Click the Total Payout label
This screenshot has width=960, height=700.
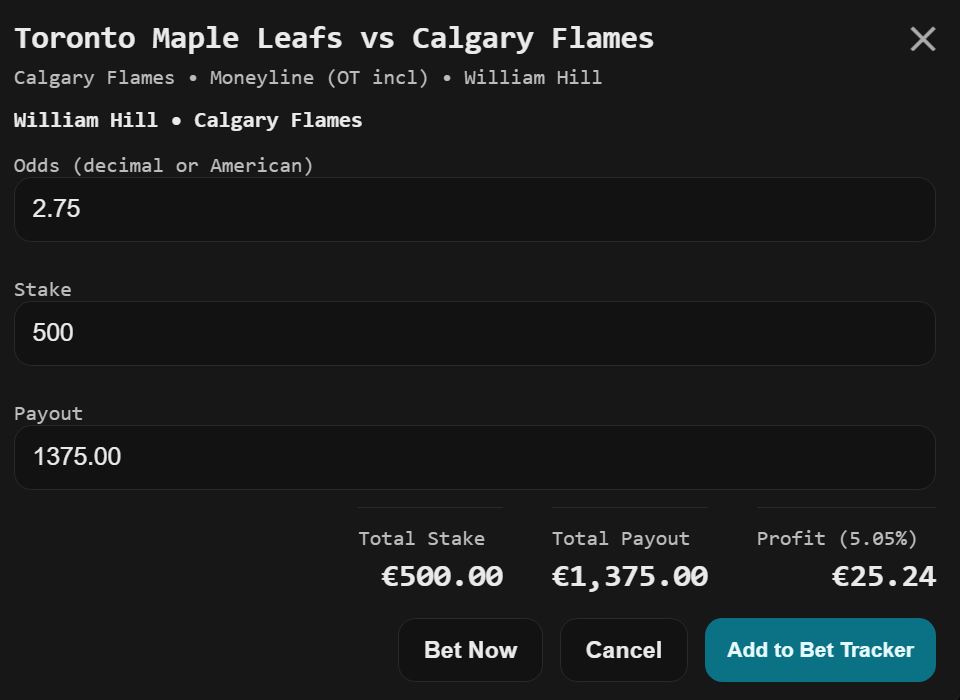pyautogui.click(x=620, y=539)
